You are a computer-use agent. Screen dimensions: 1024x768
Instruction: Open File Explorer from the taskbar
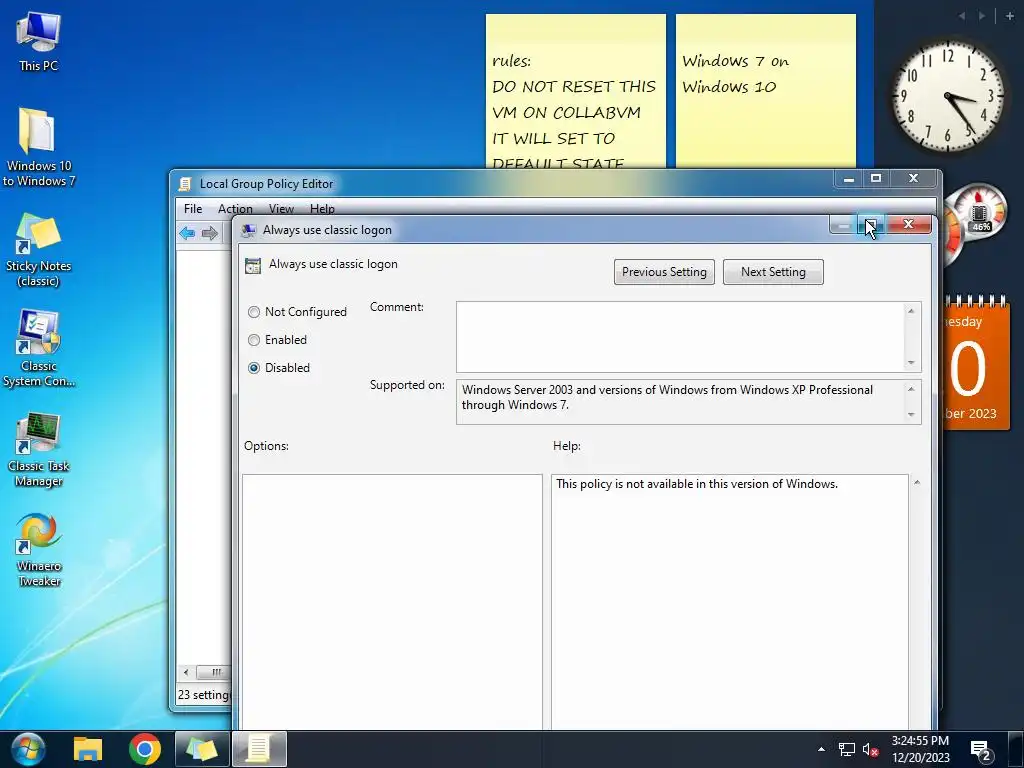[x=88, y=749]
